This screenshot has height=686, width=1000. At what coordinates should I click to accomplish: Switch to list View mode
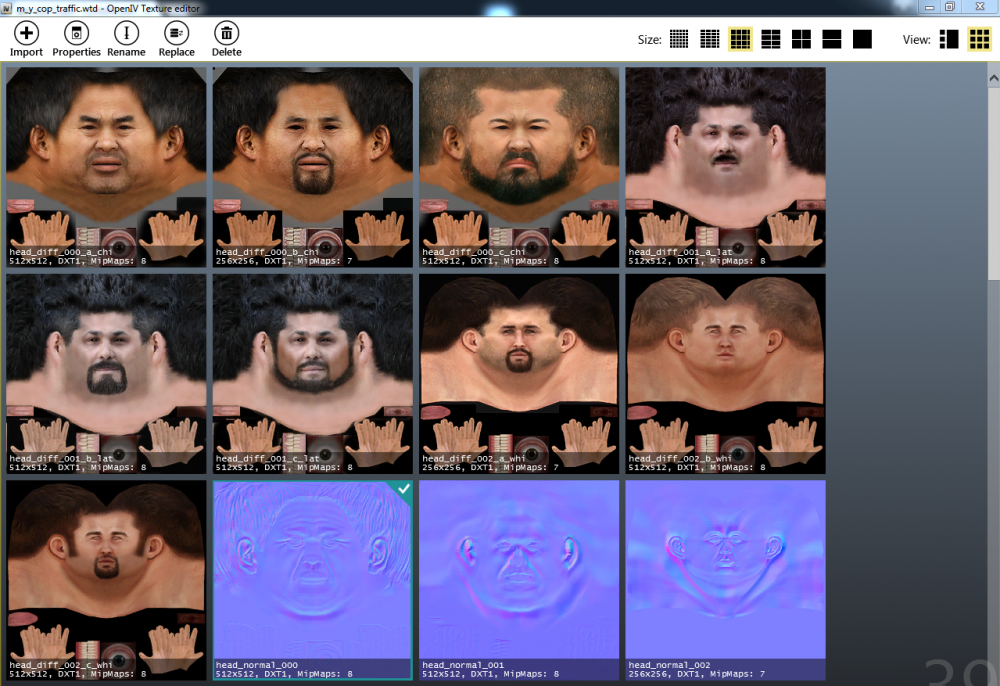[x=948, y=39]
